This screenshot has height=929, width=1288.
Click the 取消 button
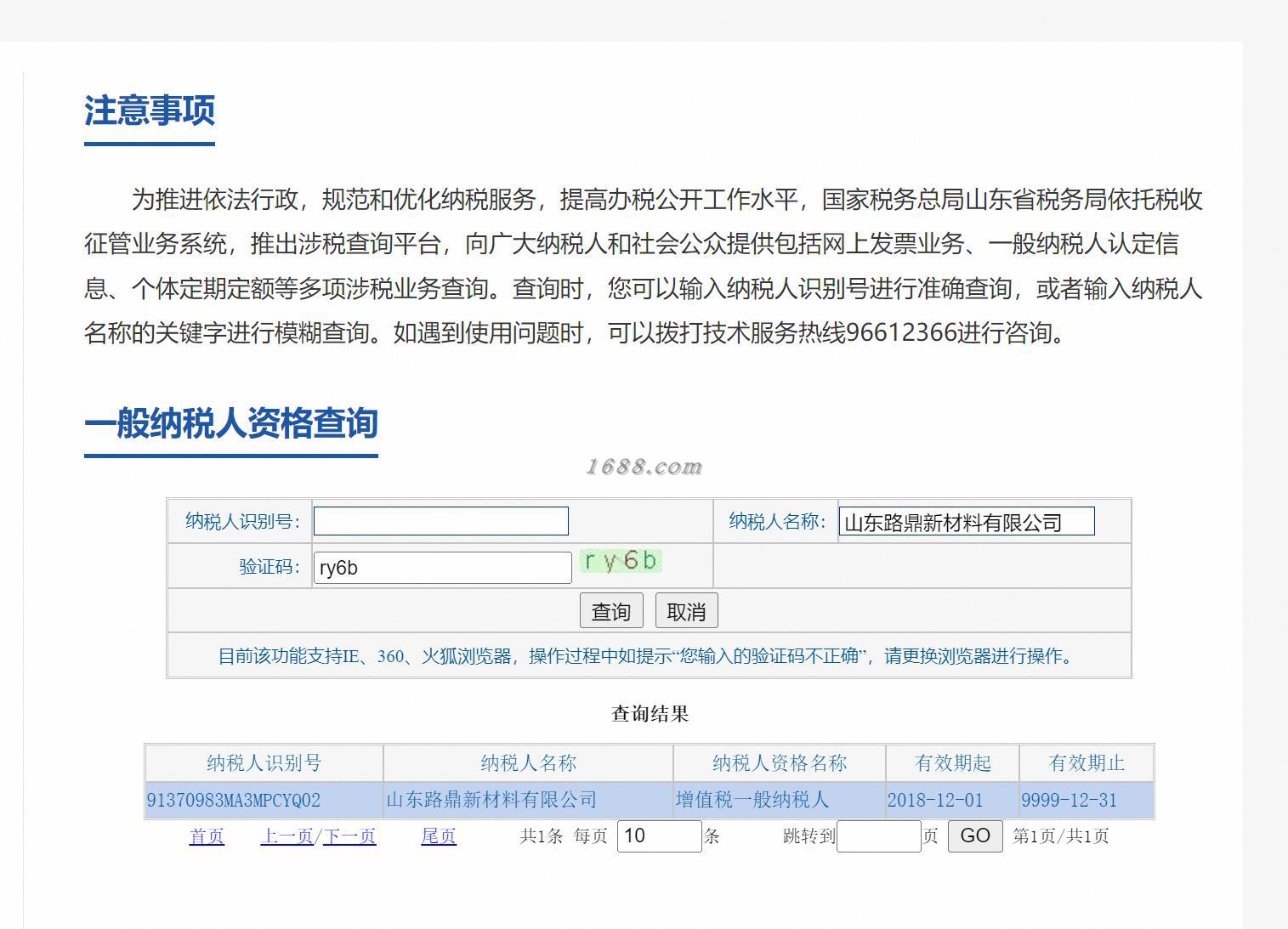pyautogui.click(x=687, y=610)
